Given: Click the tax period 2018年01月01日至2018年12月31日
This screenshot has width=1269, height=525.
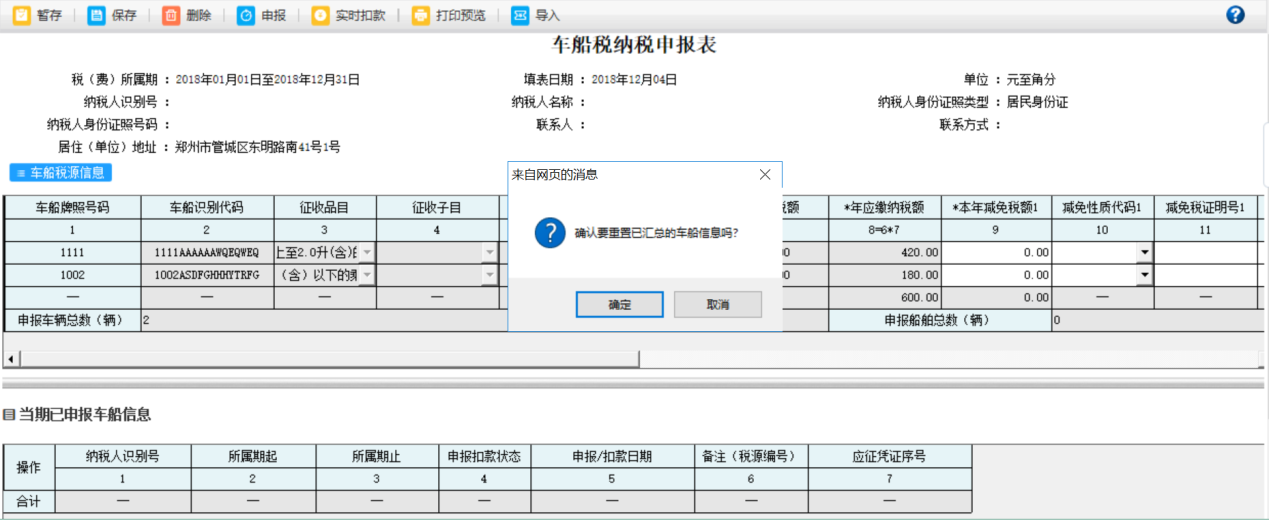Looking at the screenshot, I should click(x=267, y=79).
